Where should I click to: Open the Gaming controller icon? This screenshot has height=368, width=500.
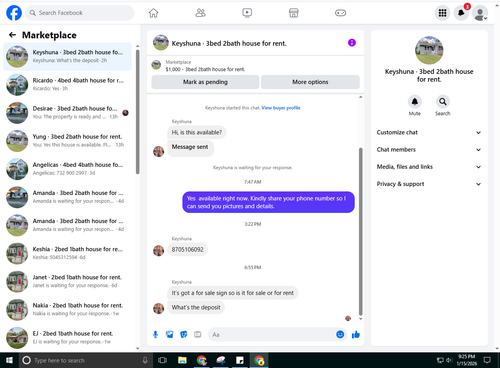[340, 13]
